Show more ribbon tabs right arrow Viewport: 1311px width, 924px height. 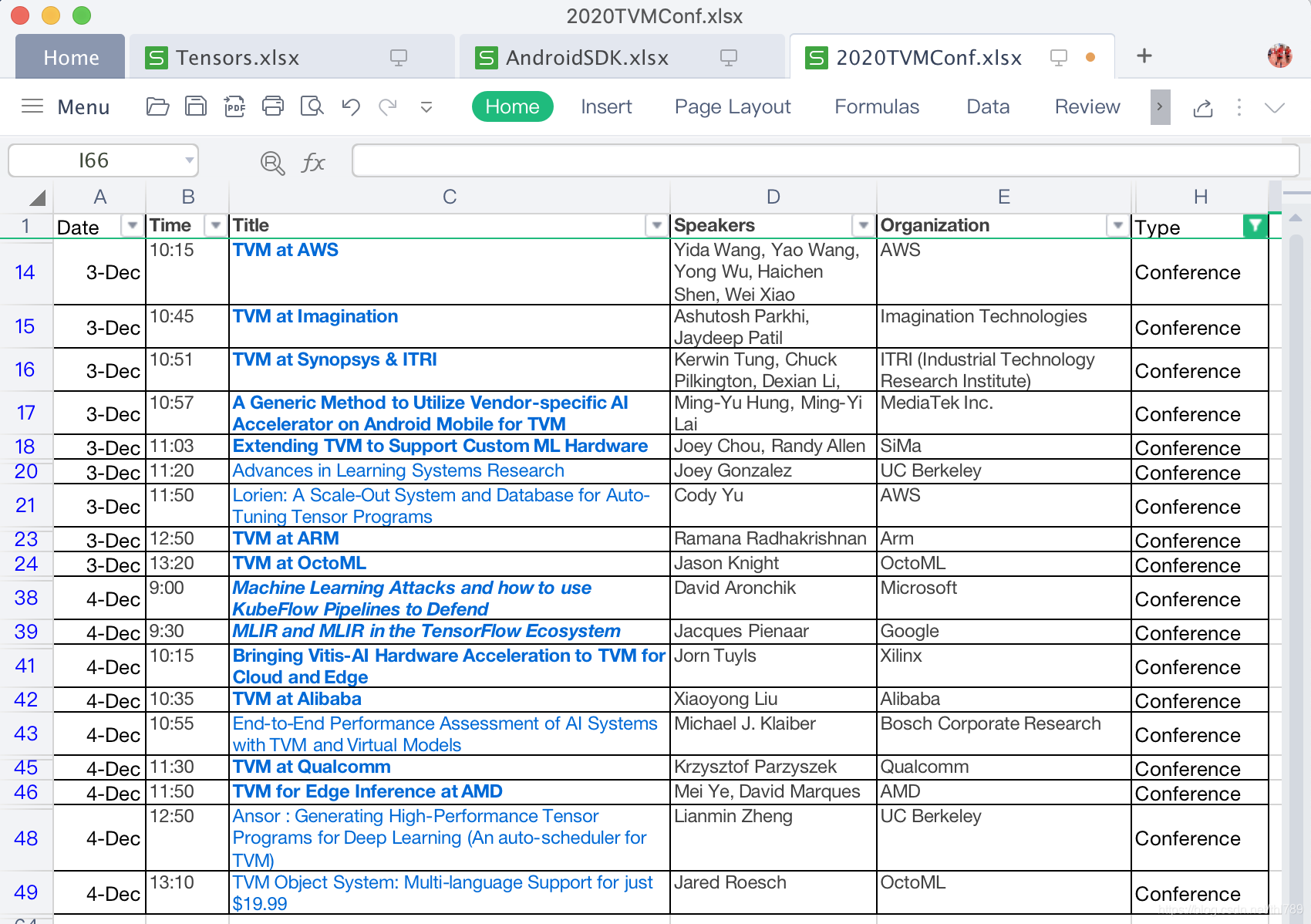1160,107
